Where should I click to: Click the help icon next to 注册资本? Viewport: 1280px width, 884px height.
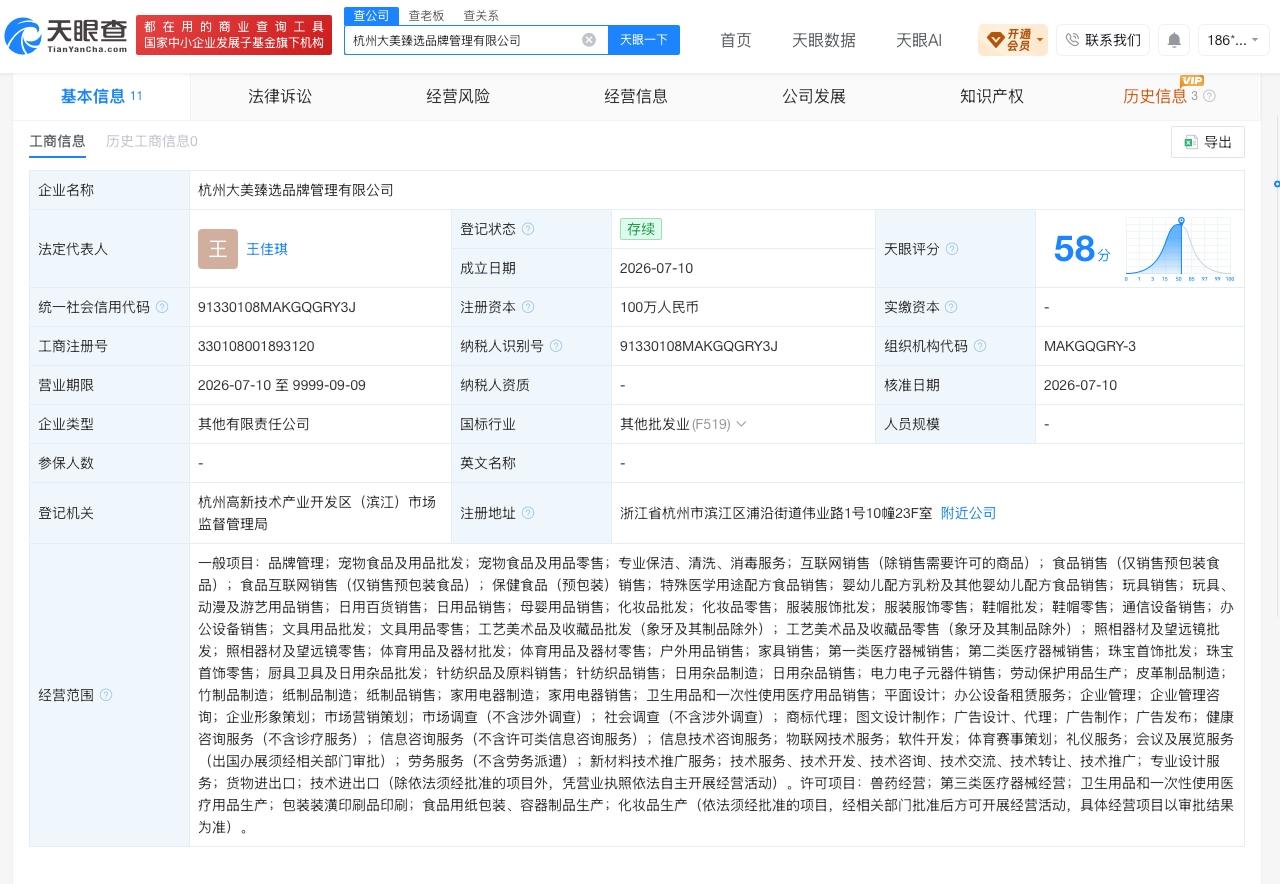pos(528,307)
